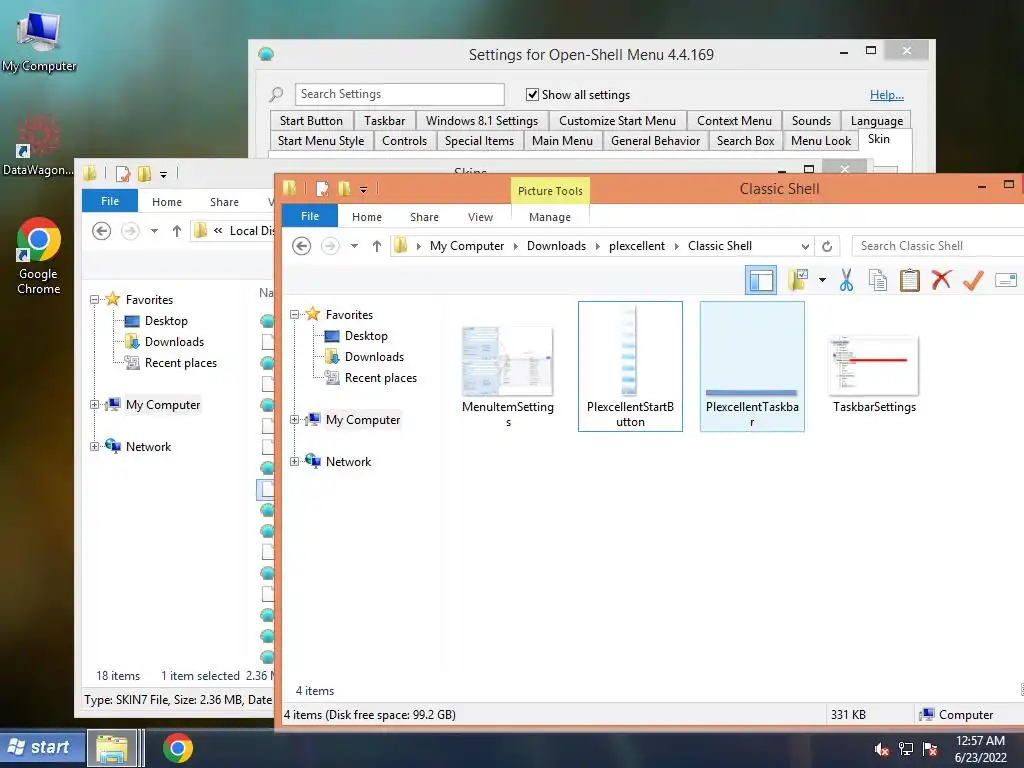
Task: Click the muted volume tray icon
Action: click(882, 749)
